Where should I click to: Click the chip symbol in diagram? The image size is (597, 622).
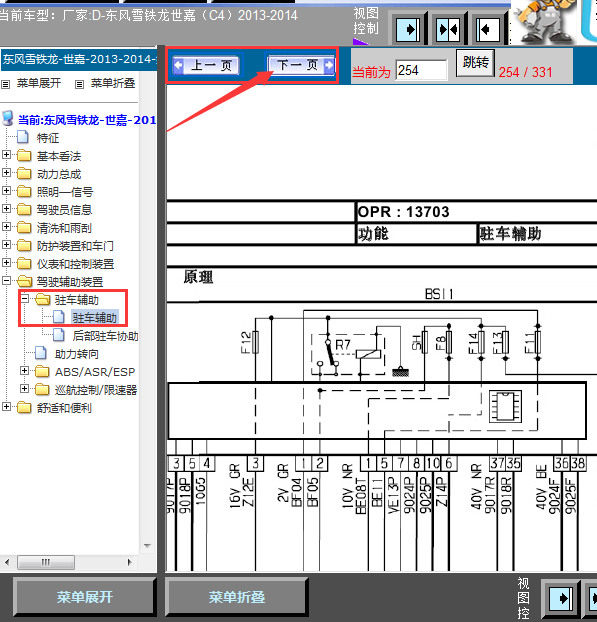click(505, 406)
